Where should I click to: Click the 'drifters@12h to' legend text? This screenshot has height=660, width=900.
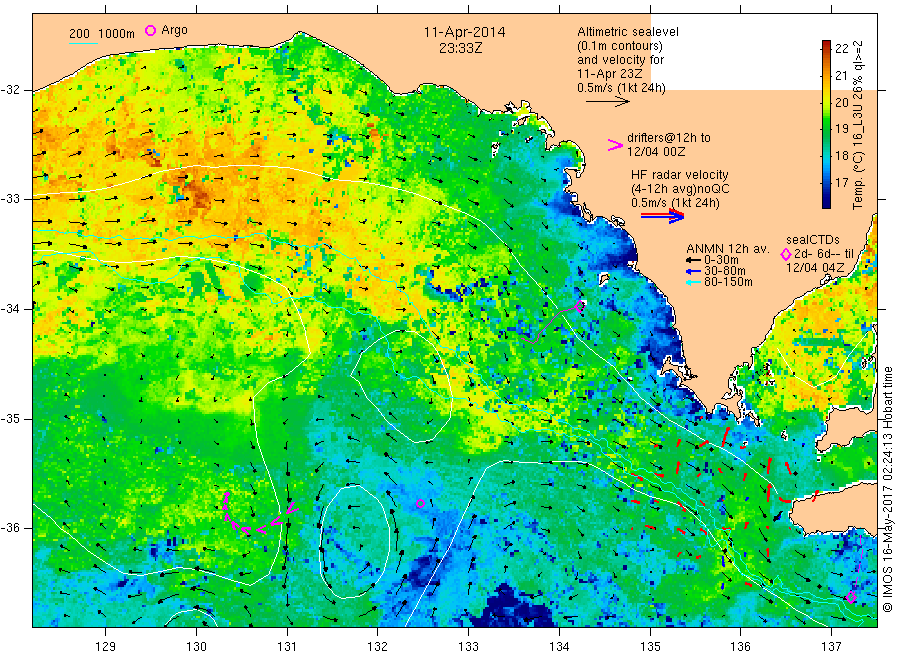(x=669, y=138)
